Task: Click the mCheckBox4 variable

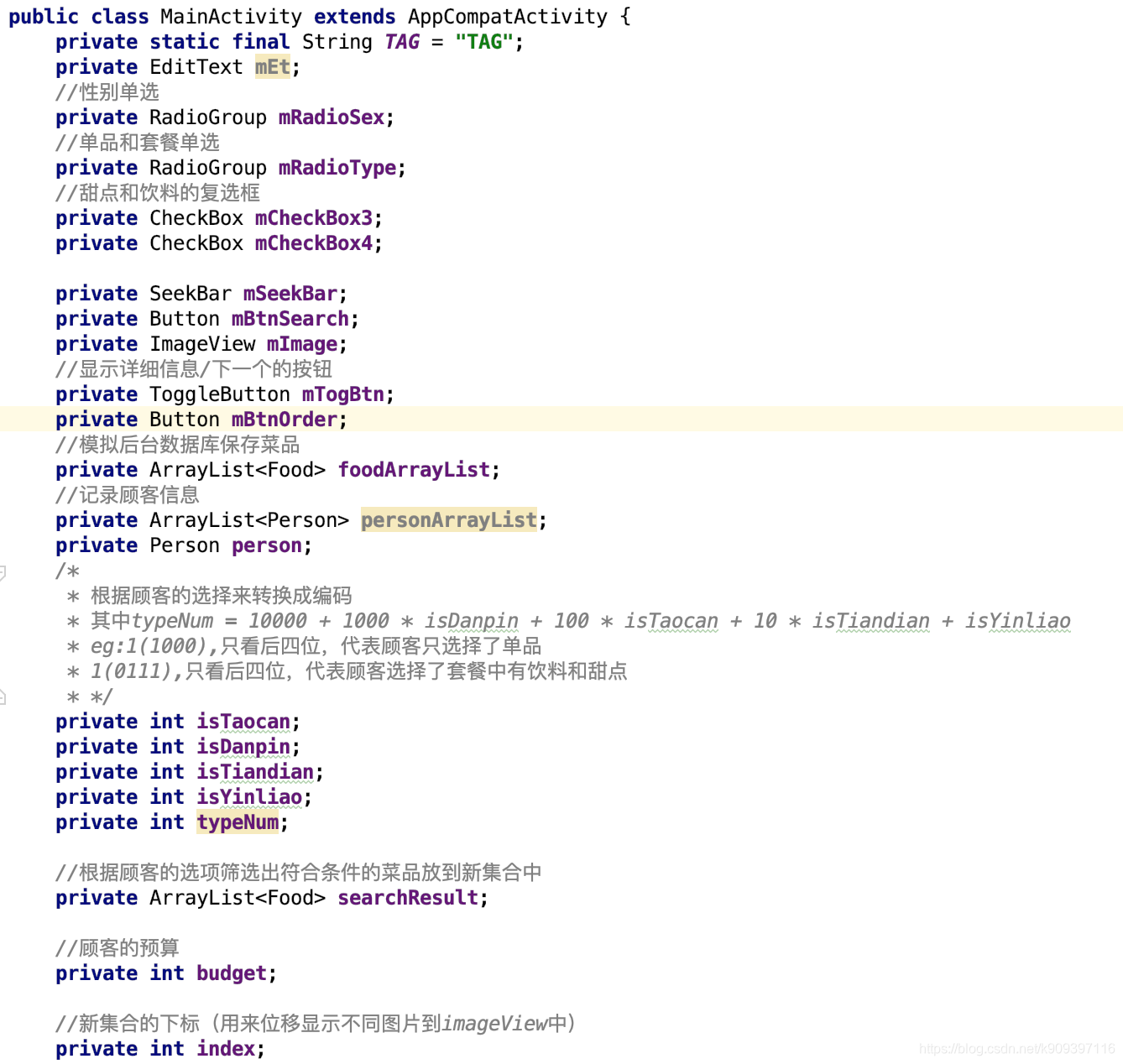Action: (x=314, y=243)
